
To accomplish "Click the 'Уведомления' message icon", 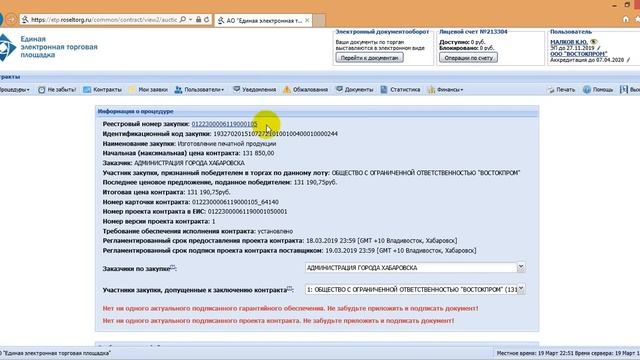I will pos(236,89).
